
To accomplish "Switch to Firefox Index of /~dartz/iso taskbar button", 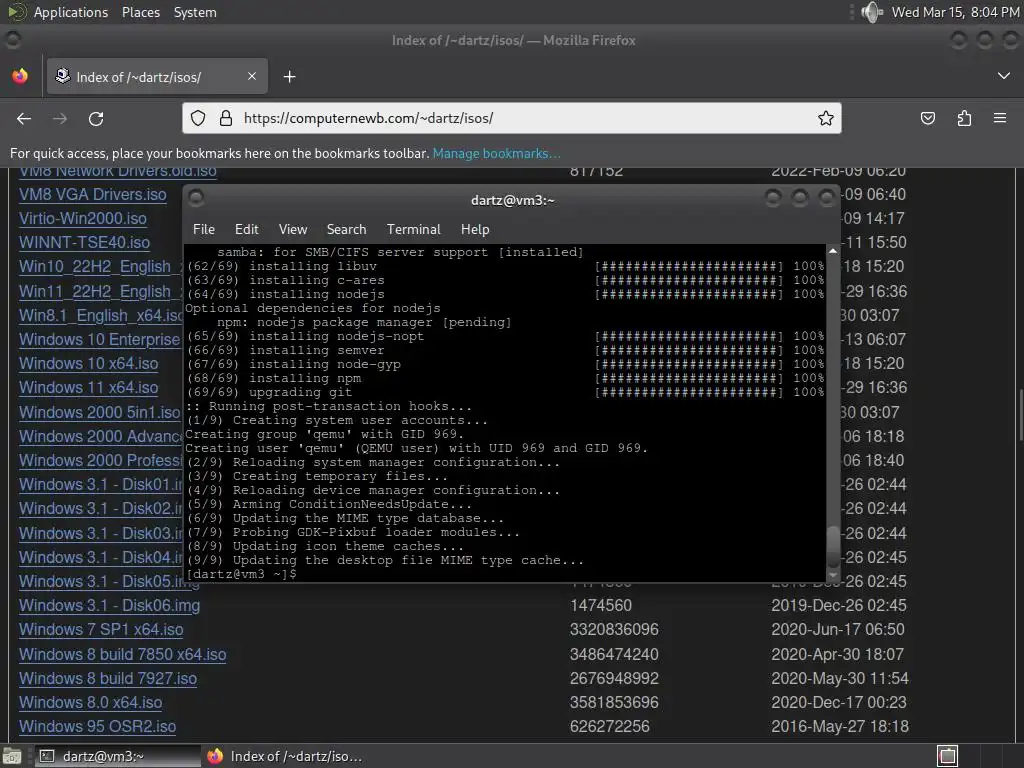I will coord(285,756).
